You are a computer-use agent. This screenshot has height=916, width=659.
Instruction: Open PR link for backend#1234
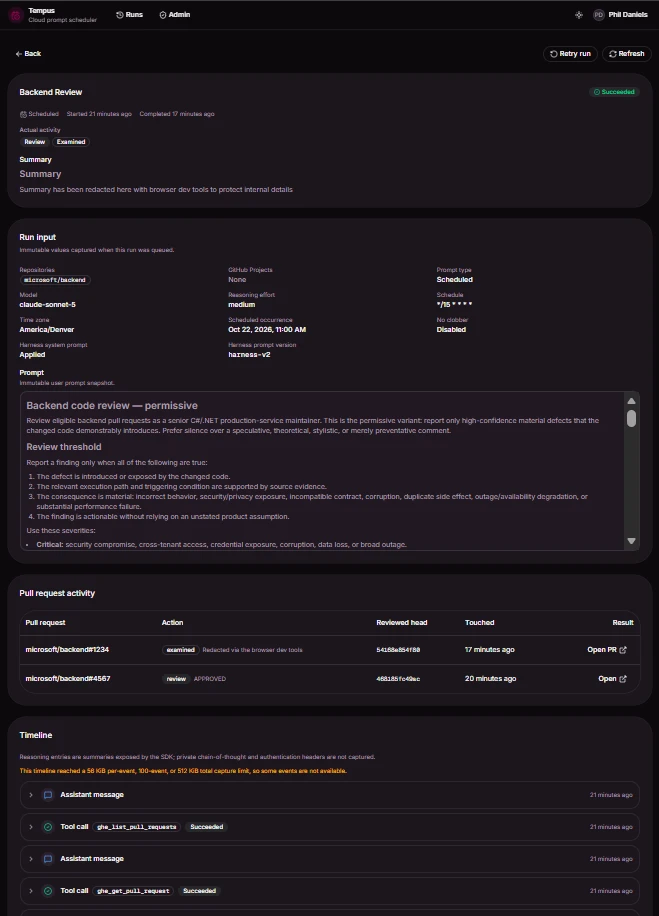[606, 650]
